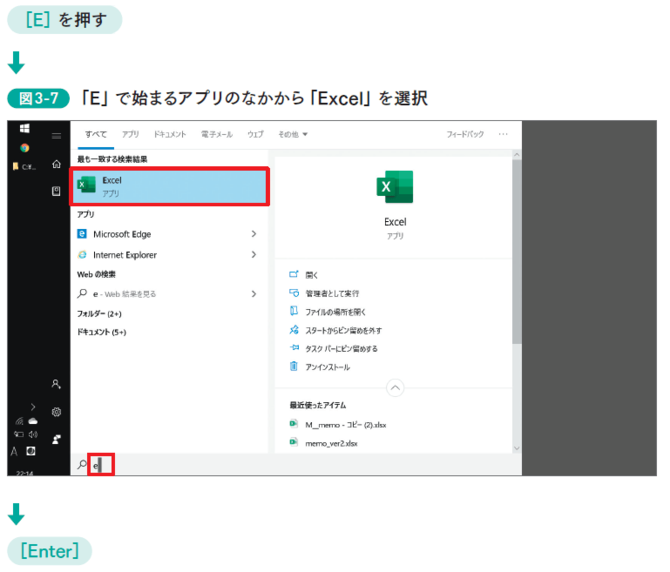The image size is (670, 572).
Task: Click the Internet Explorer app icon
Action: pyautogui.click(x=82, y=255)
